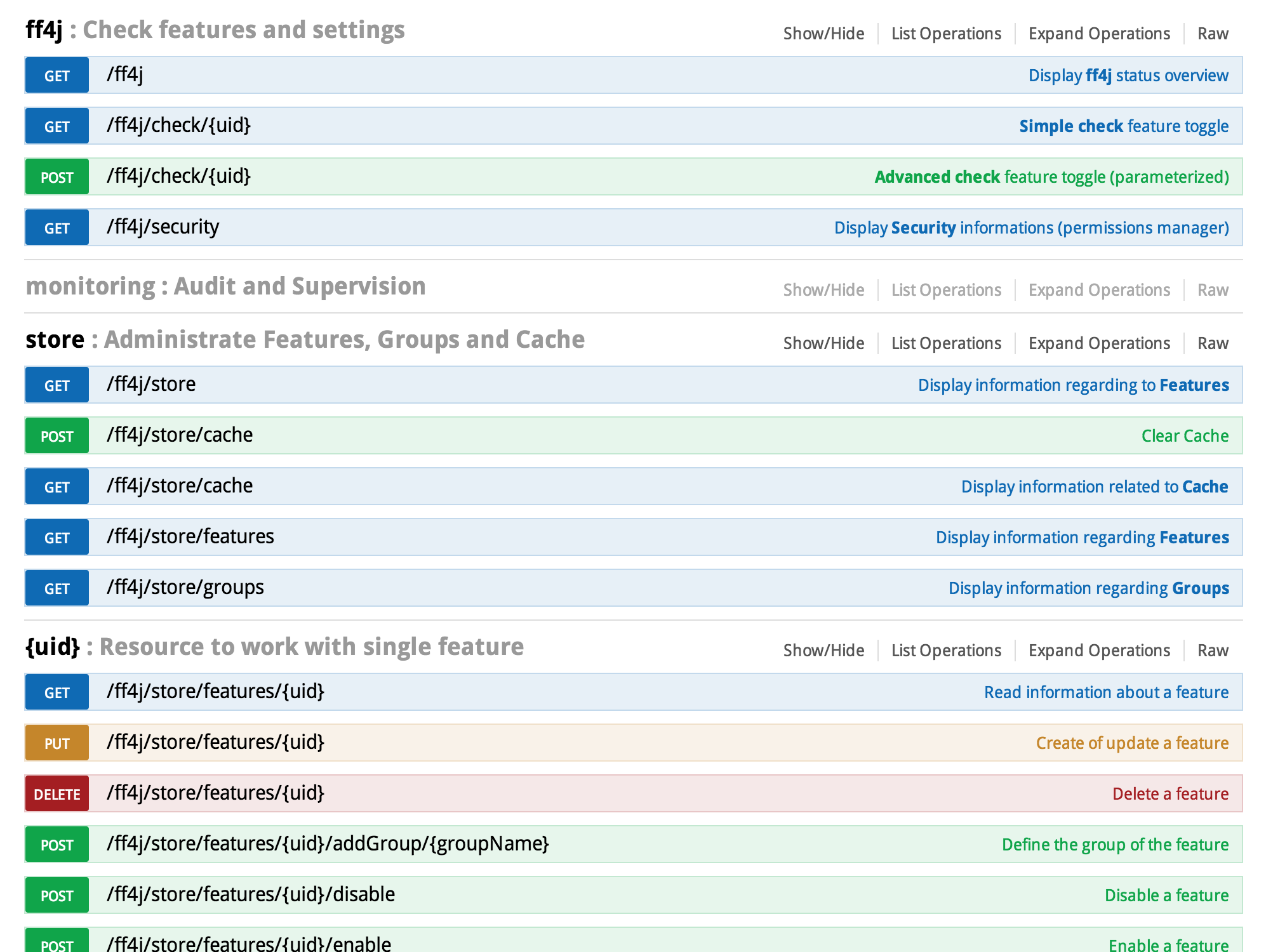Click the GET badge for /ff4j/store/groups
The width and height of the screenshot is (1266, 952).
coord(57,588)
